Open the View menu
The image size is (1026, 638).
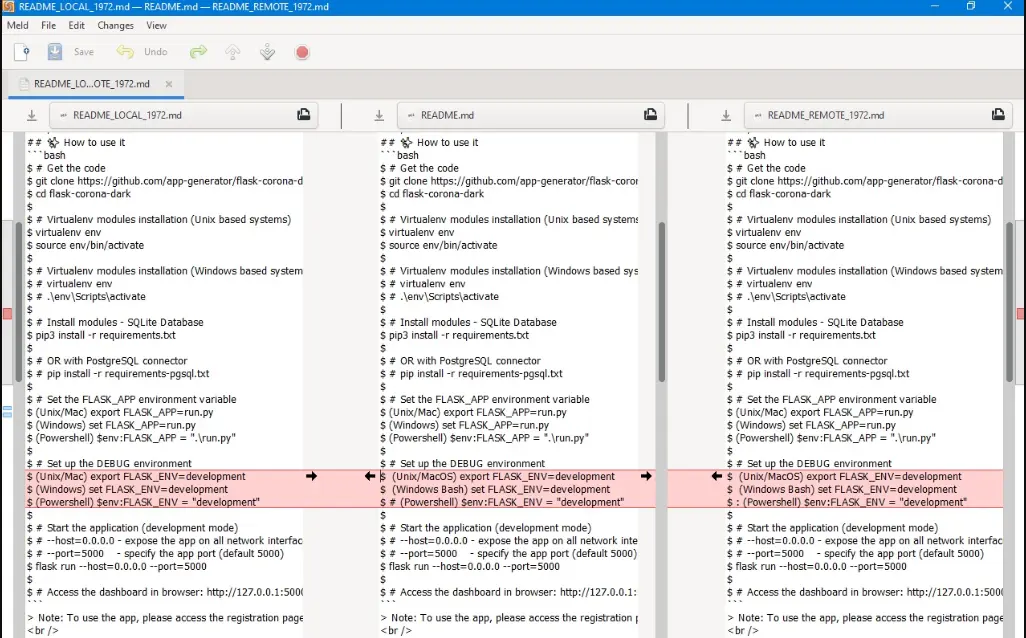(x=156, y=26)
